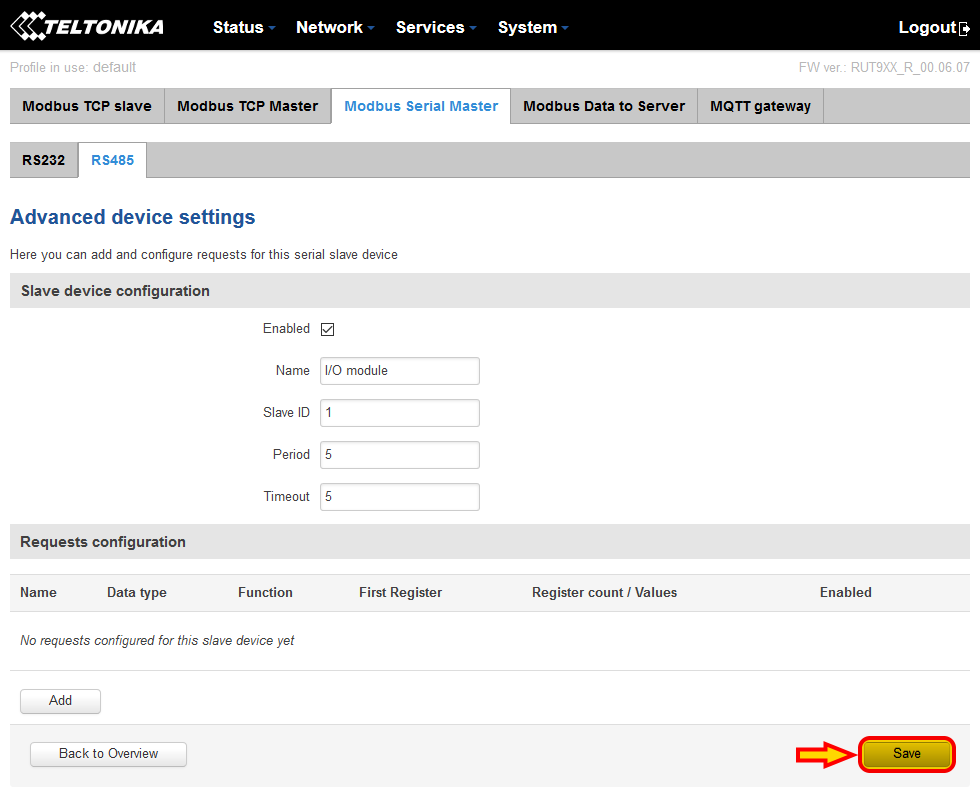
Task: Click the Timeout input field
Action: tap(399, 497)
